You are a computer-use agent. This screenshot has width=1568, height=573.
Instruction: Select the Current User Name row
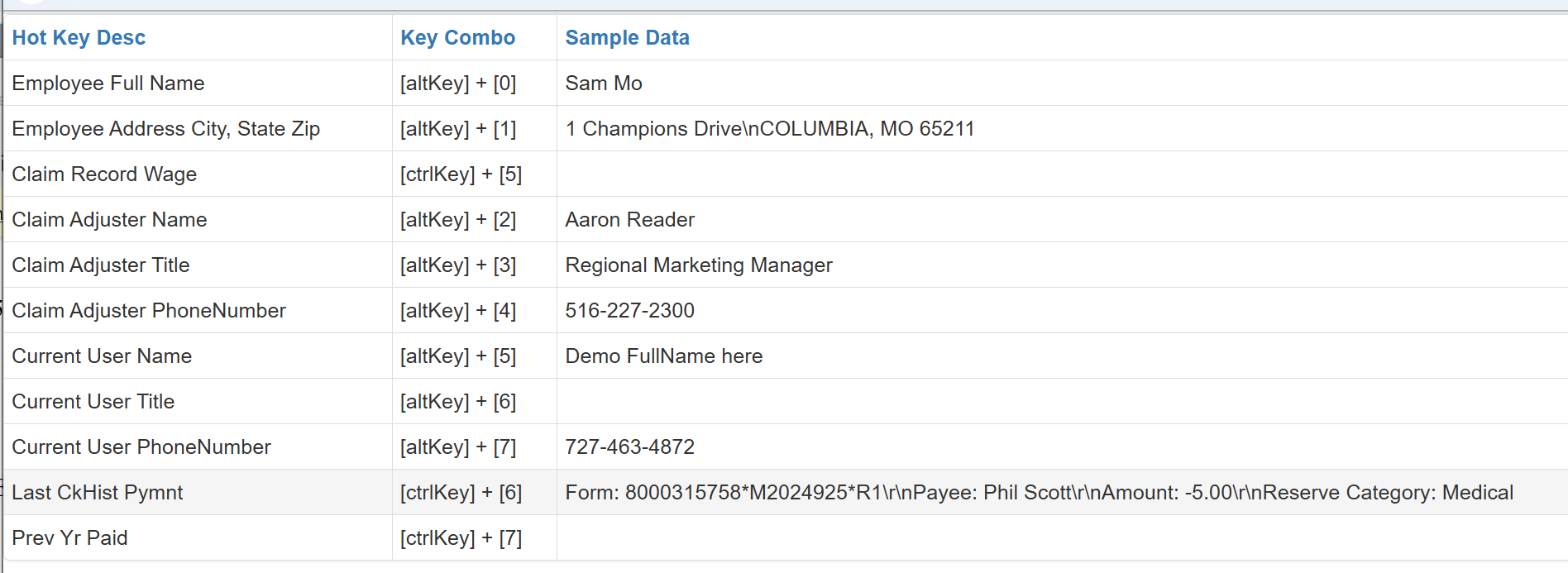click(x=102, y=356)
